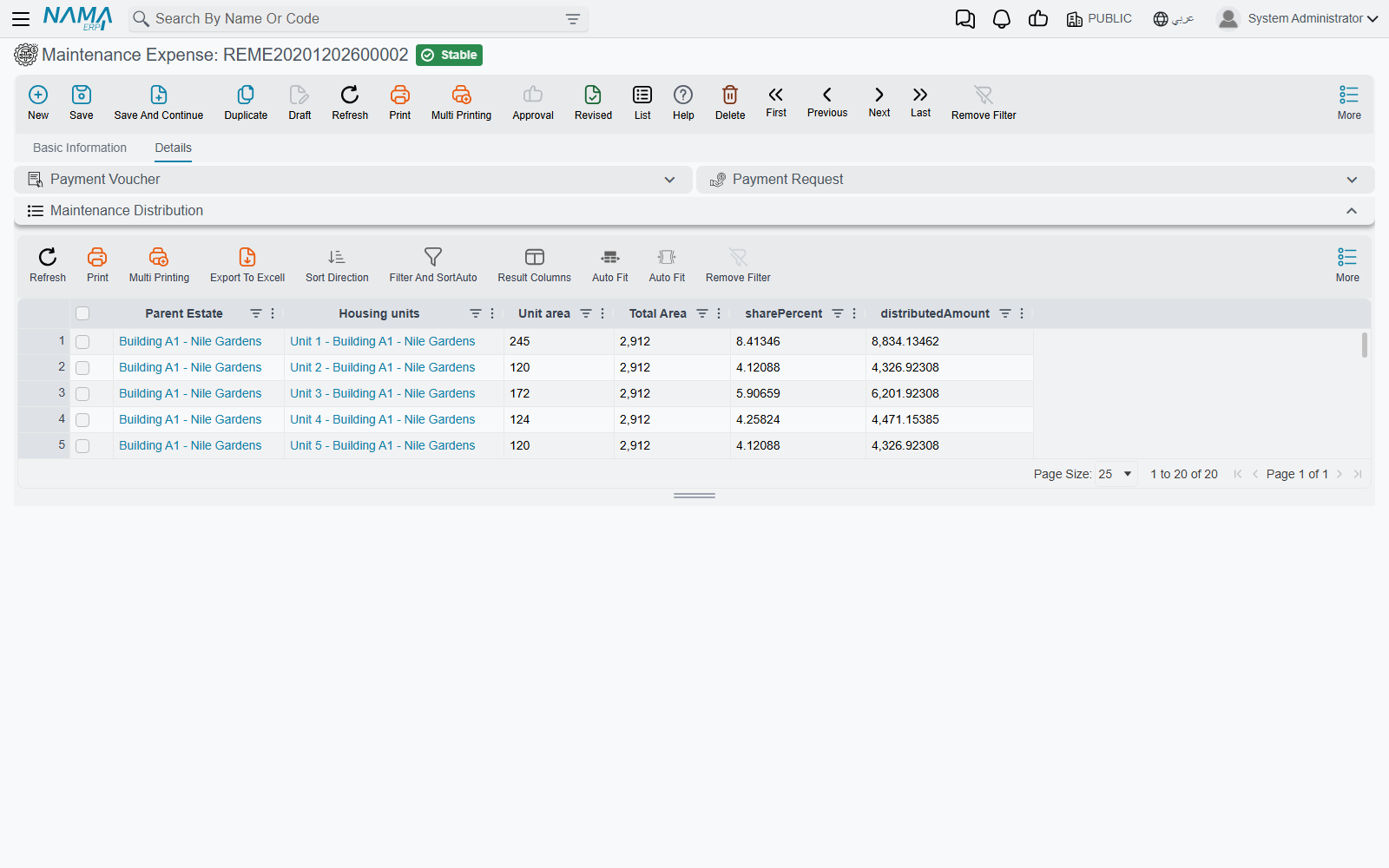Viewport: 1389px width, 868px height.
Task: Check the row 5 checkbox
Action: 82,446
